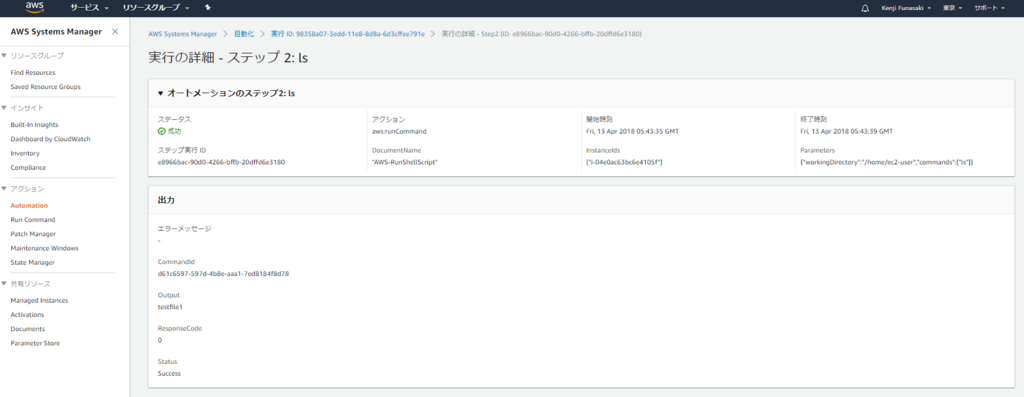Open Compliance in sidebar
The height and width of the screenshot is (397, 1024).
point(28,167)
